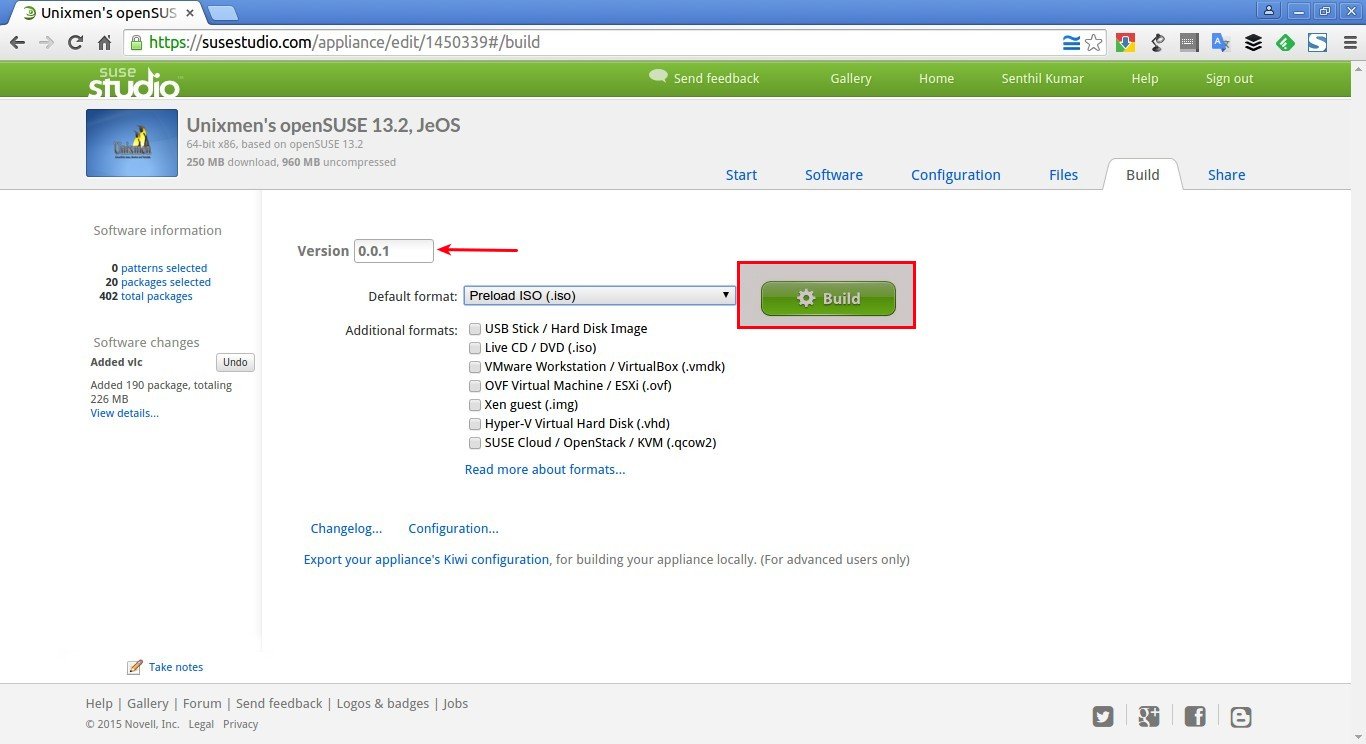Open Read more about formats...

pos(545,469)
